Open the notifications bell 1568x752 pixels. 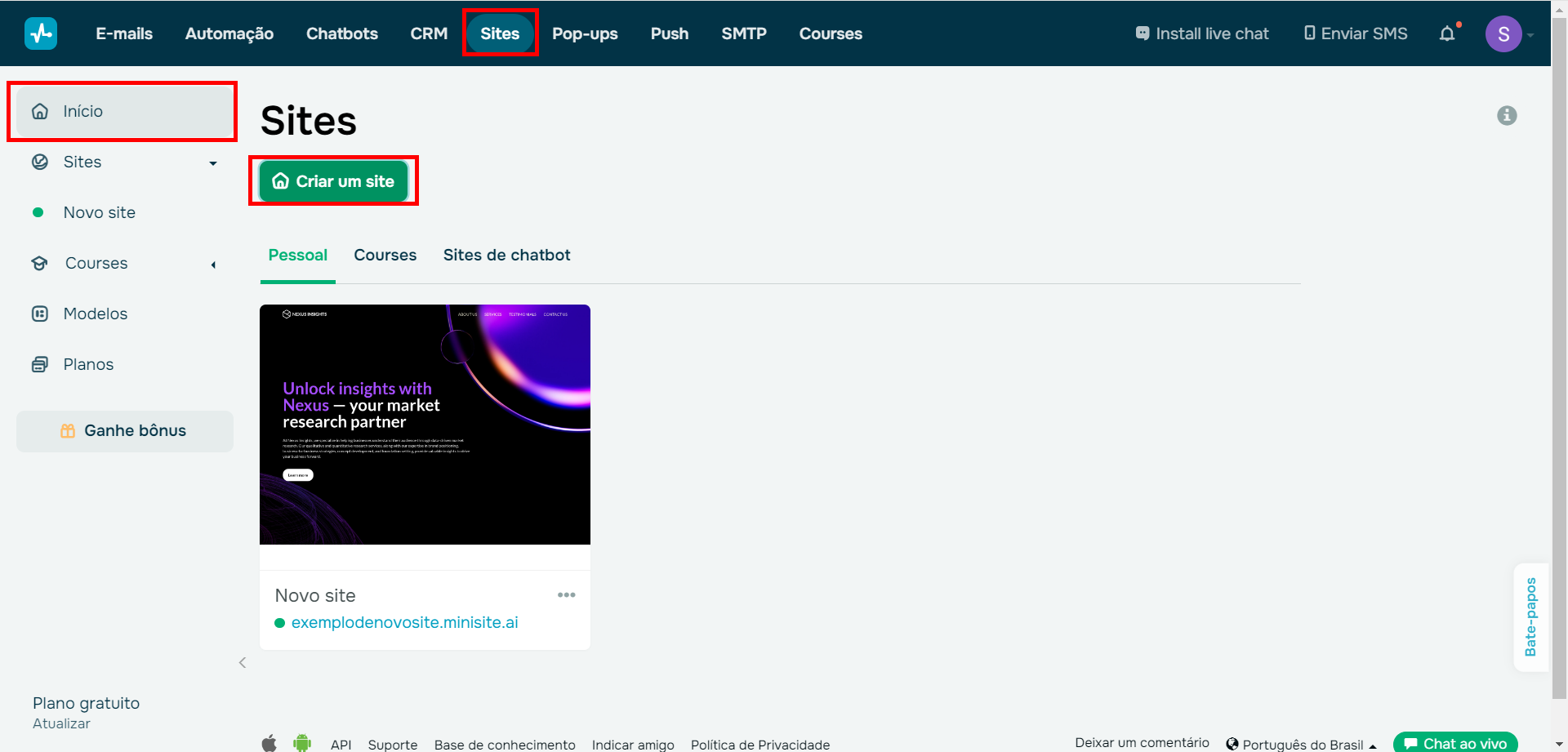(x=1447, y=33)
